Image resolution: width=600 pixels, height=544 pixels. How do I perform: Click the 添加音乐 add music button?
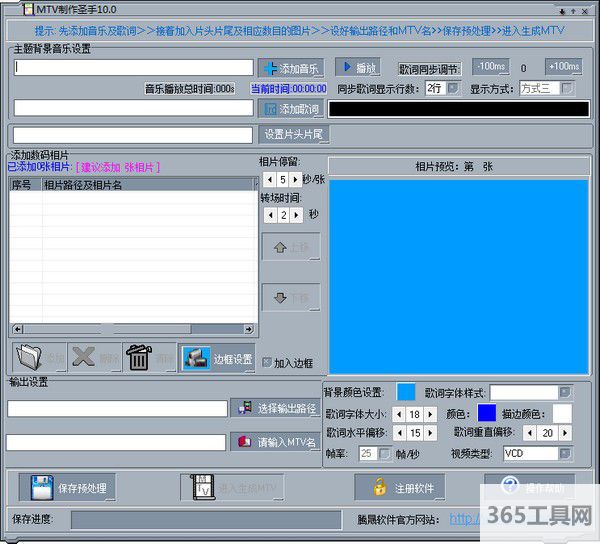(291, 68)
